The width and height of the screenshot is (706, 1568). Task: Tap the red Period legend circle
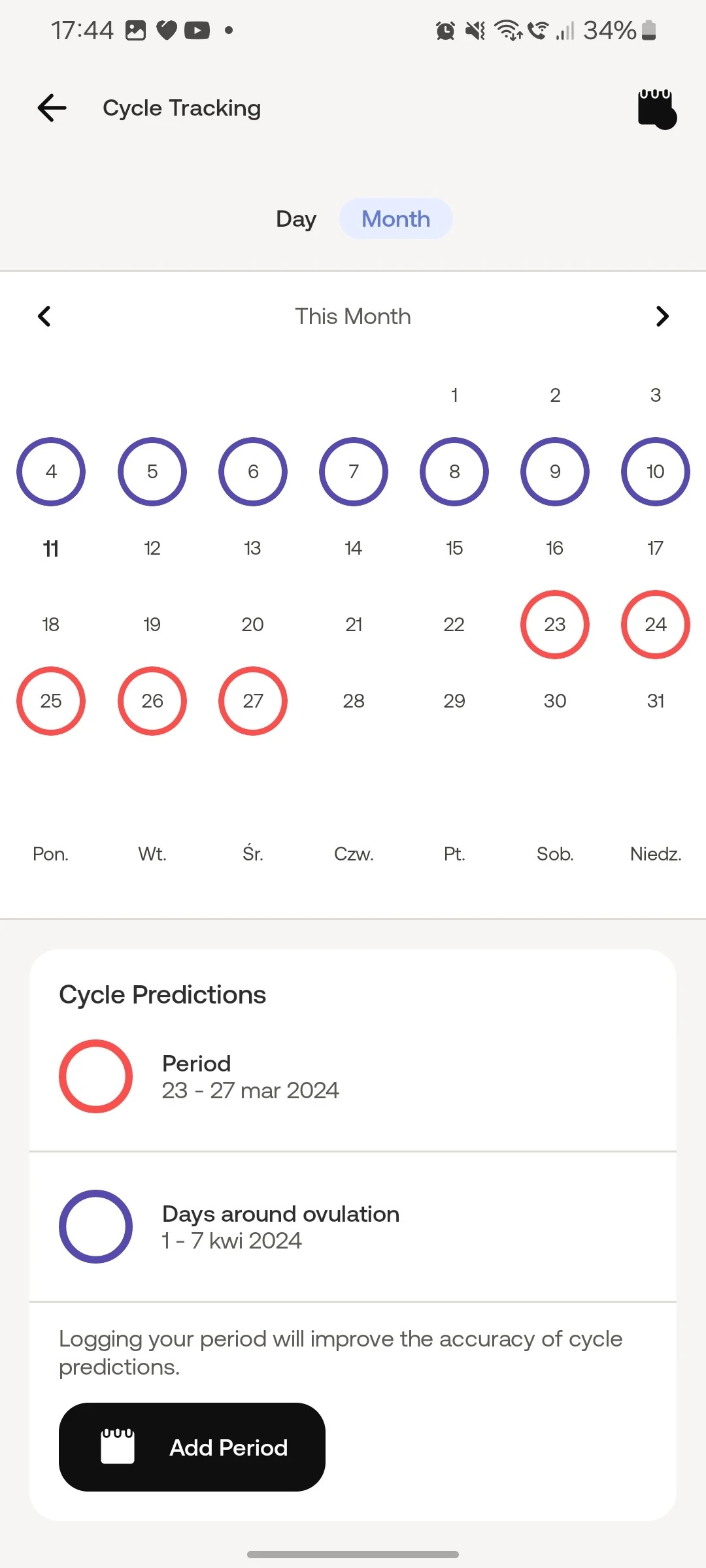pos(96,1076)
